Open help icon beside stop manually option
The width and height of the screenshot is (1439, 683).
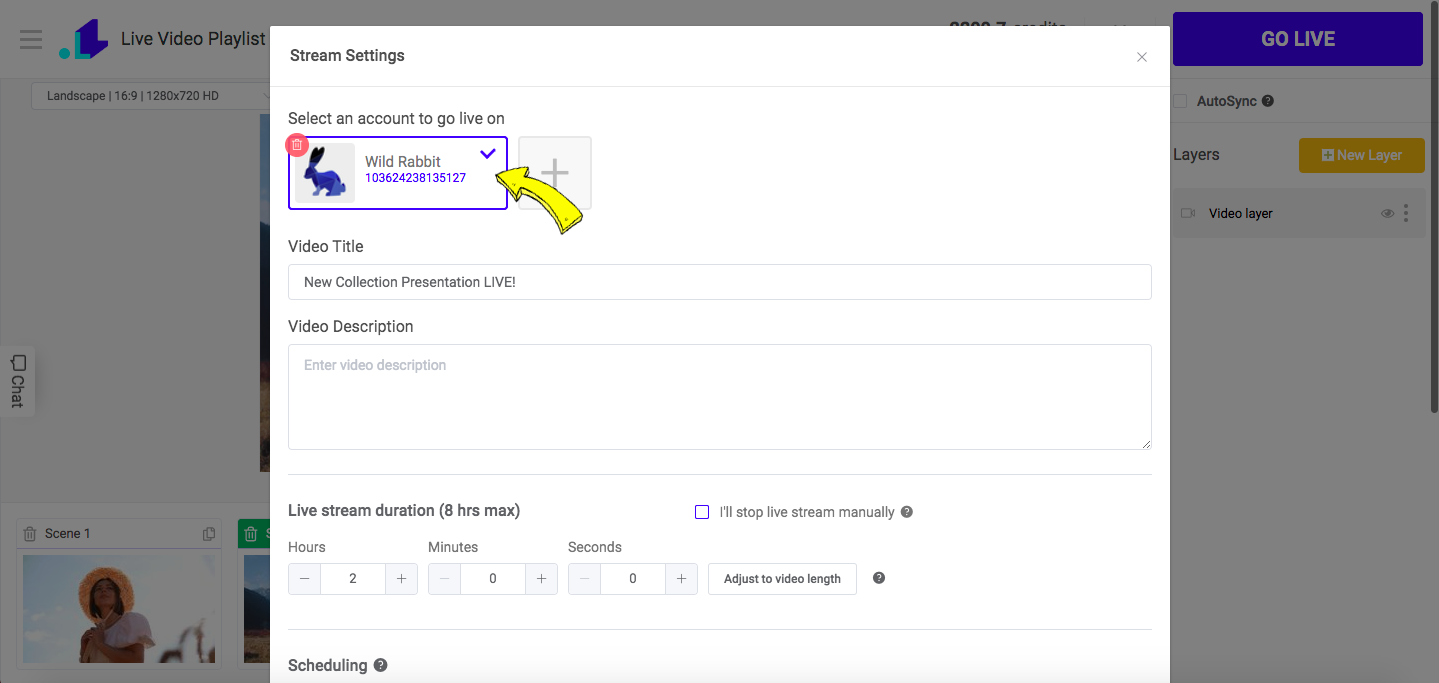coord(907,512)
